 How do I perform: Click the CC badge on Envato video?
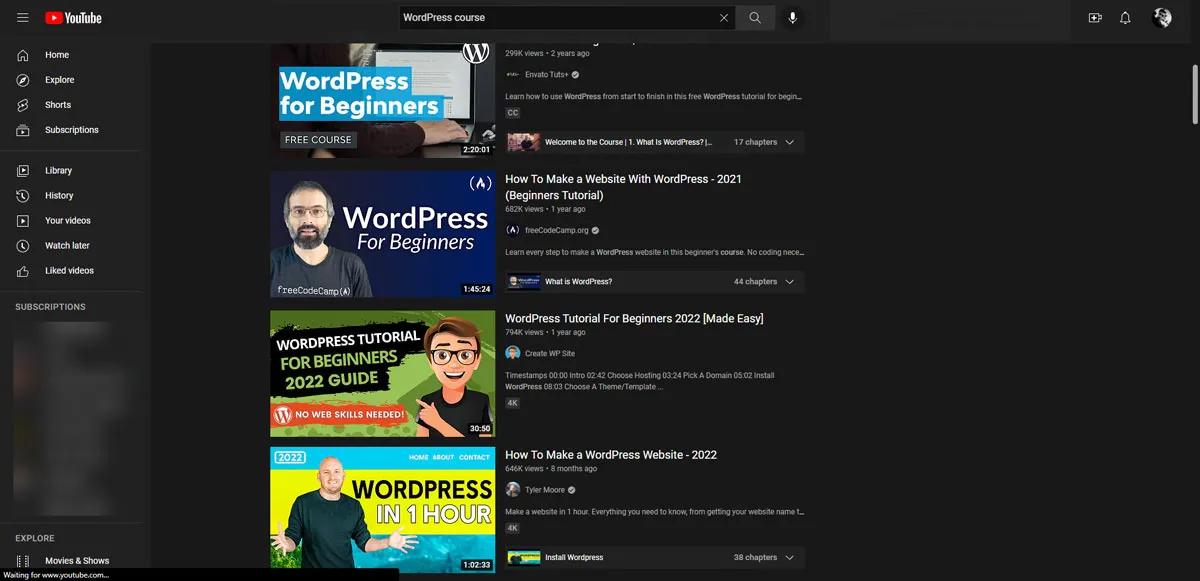click(513, 113)
